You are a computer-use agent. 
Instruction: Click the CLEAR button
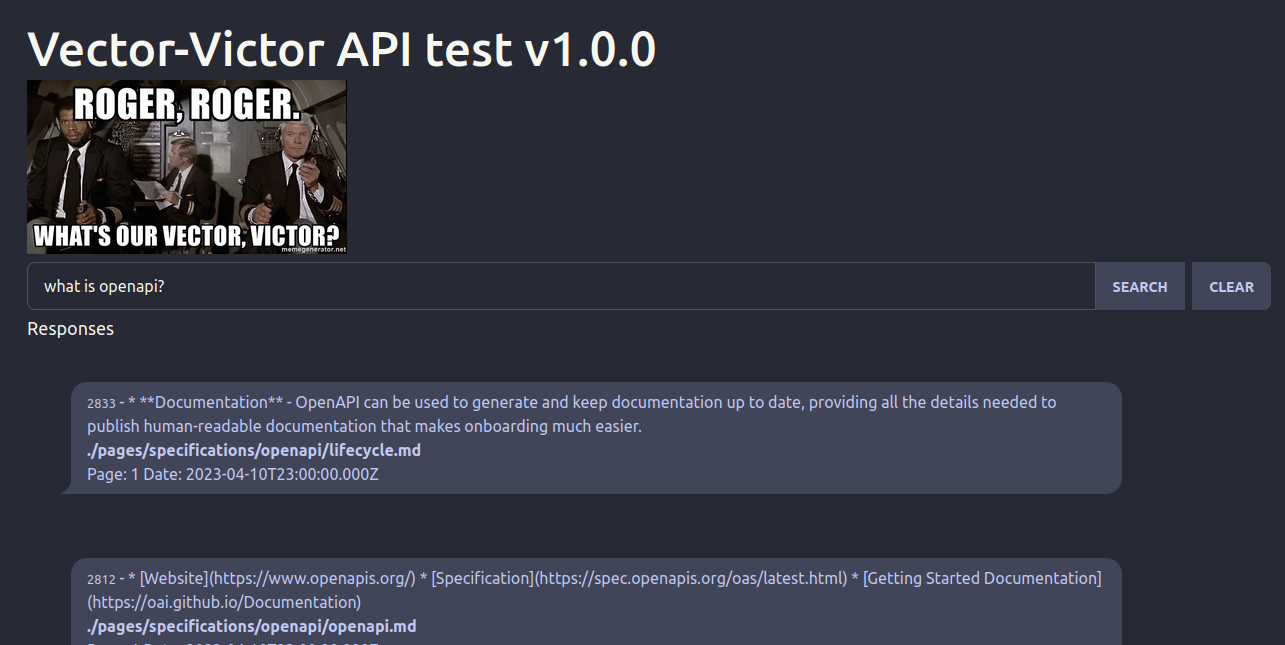click(x=1231, y=286)
